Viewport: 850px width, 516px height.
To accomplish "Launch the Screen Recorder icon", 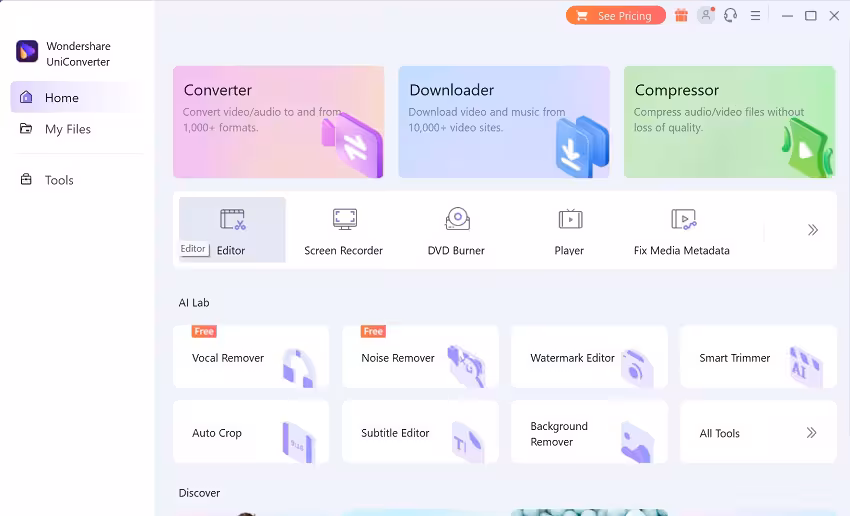I will (x=345, y=220).
